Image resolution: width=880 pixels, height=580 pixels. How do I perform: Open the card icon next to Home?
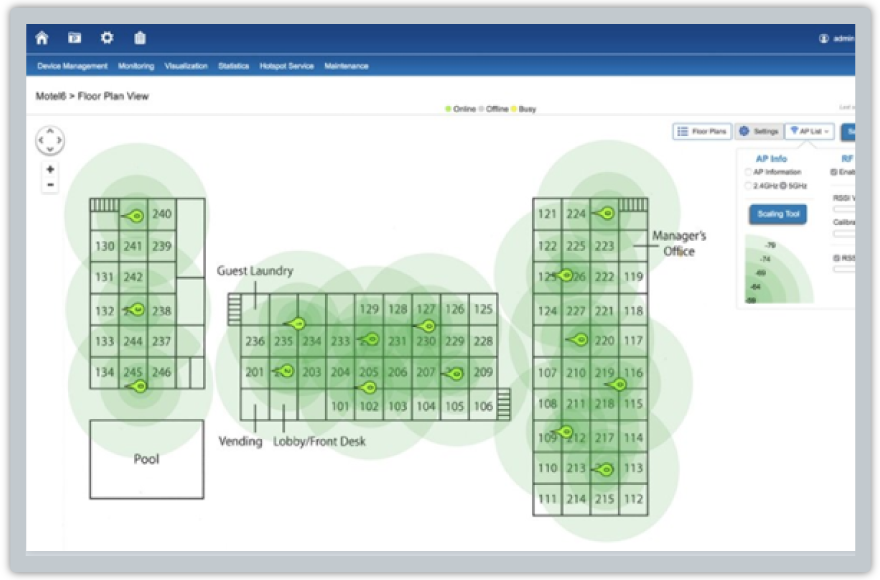(74, 38)
